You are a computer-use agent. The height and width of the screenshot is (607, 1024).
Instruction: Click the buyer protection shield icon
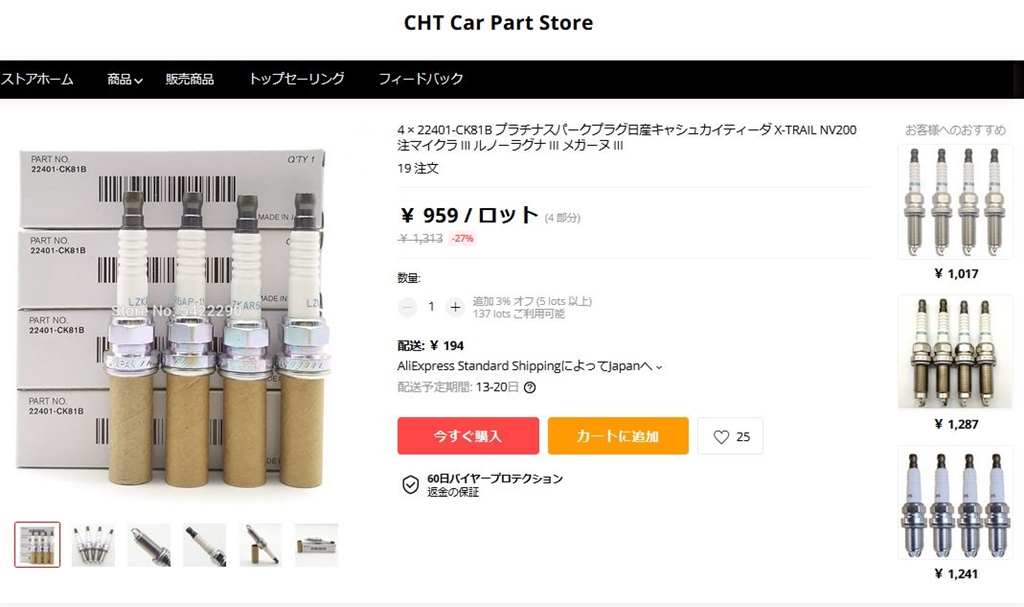pos(410,485)
